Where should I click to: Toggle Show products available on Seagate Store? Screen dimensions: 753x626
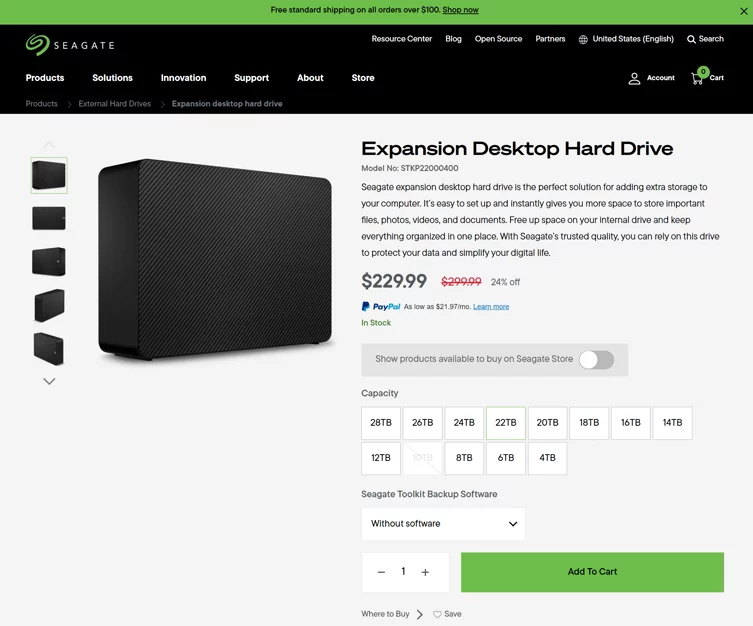tap(596, 360)
